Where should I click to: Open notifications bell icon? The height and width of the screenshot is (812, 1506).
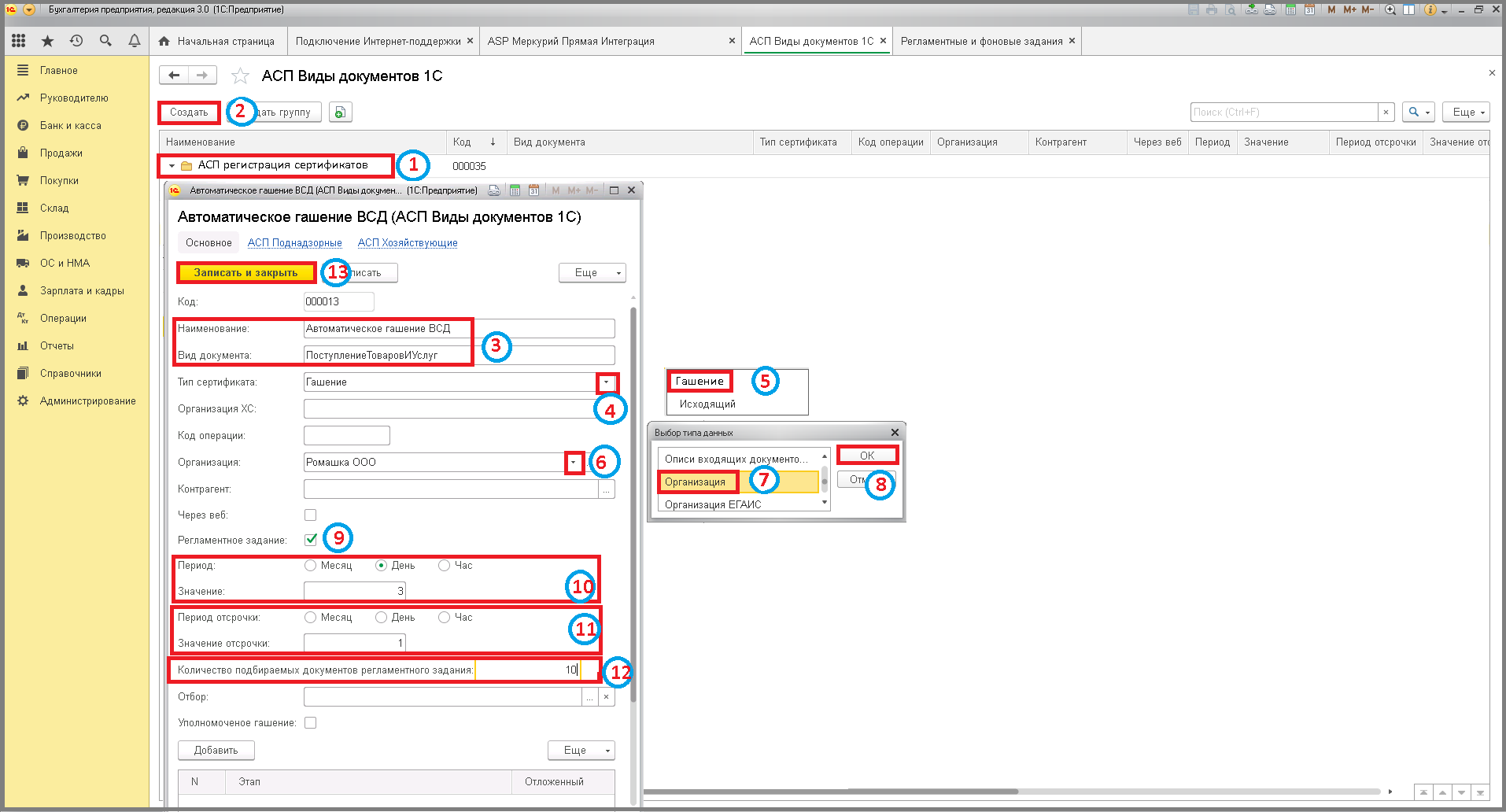(x=135, y=41)
